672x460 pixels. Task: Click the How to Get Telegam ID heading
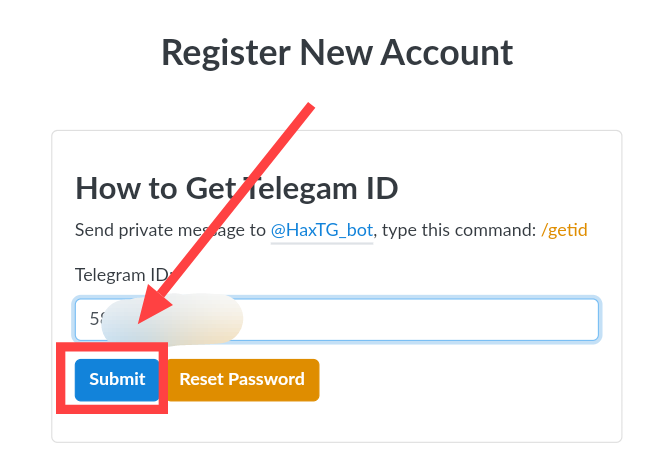click(x=236, y=188)
